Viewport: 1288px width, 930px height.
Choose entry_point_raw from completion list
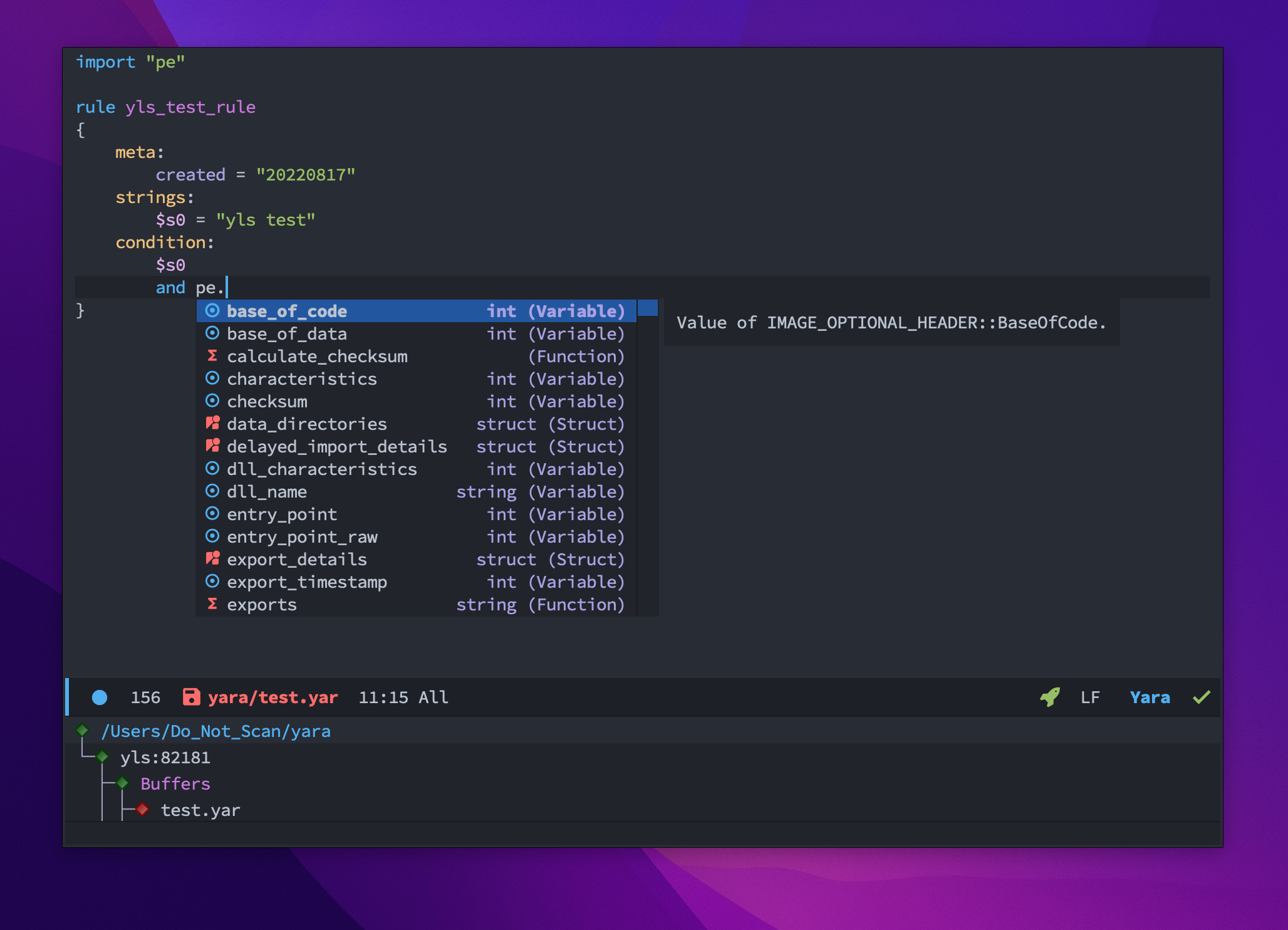(x=302, y=537)
